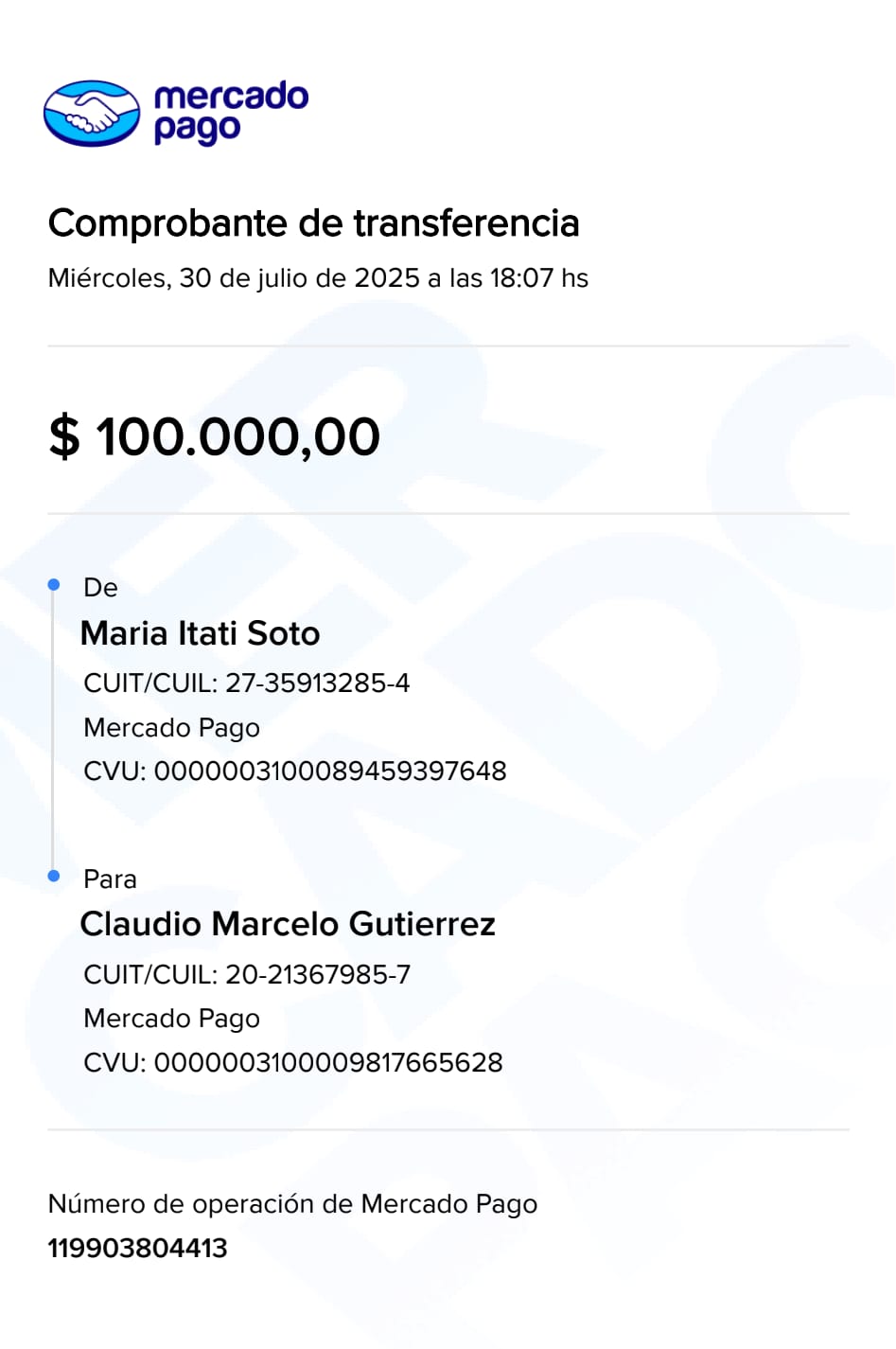Click the vertical line connecting sender and recipient

53,731
